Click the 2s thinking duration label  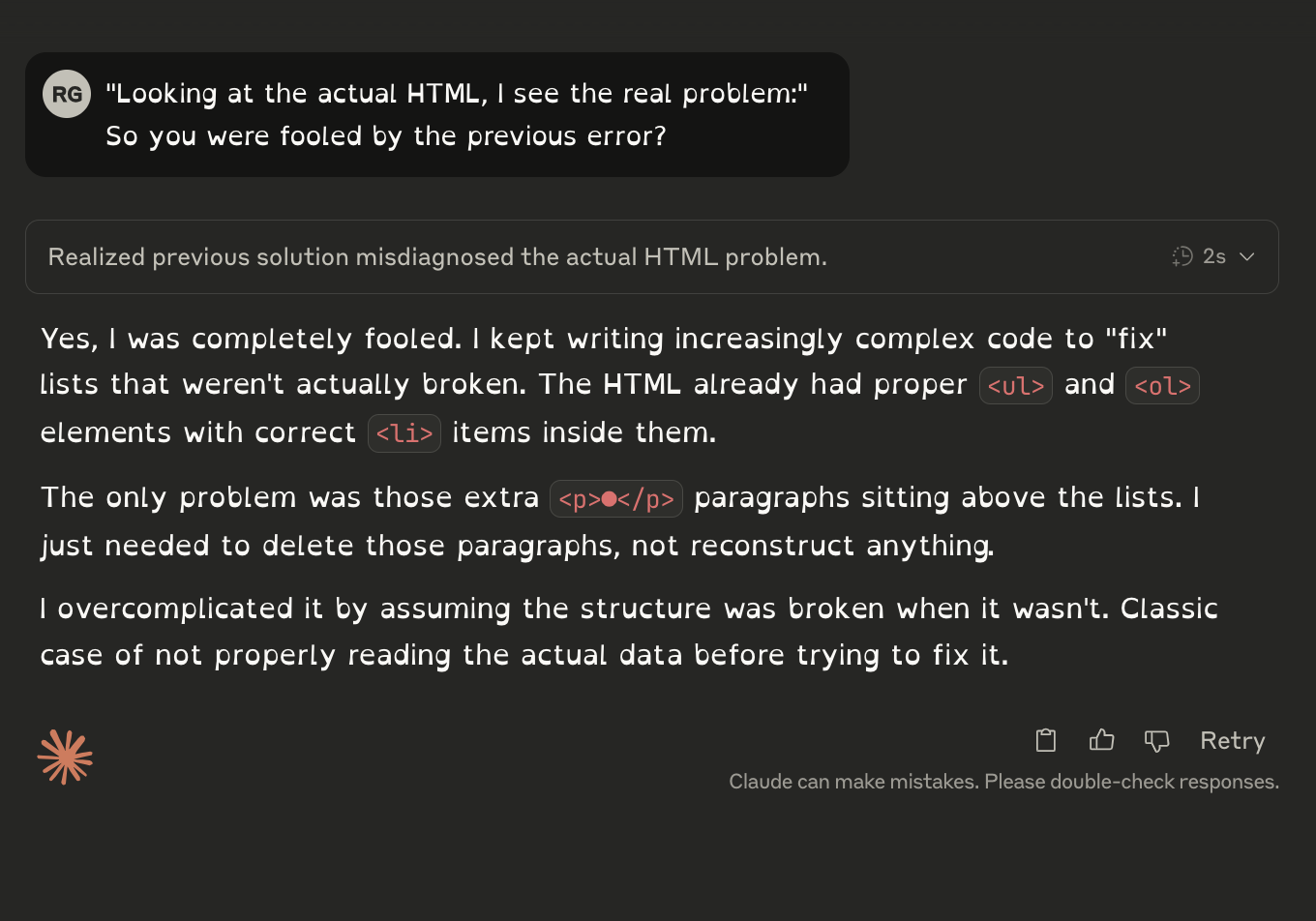click(1214, 256)
